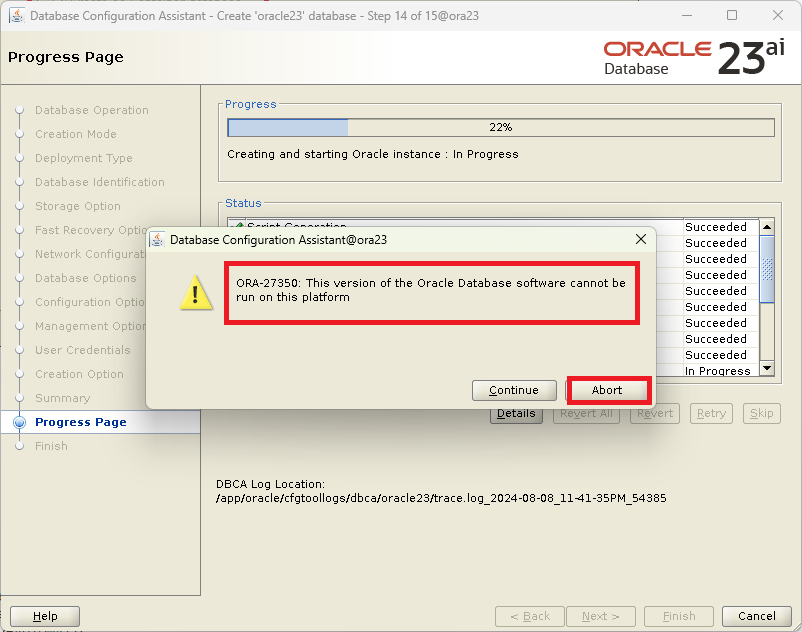Cancel the database creation wizard
Screen dimensions: 802x632
(x=756, y=616)
